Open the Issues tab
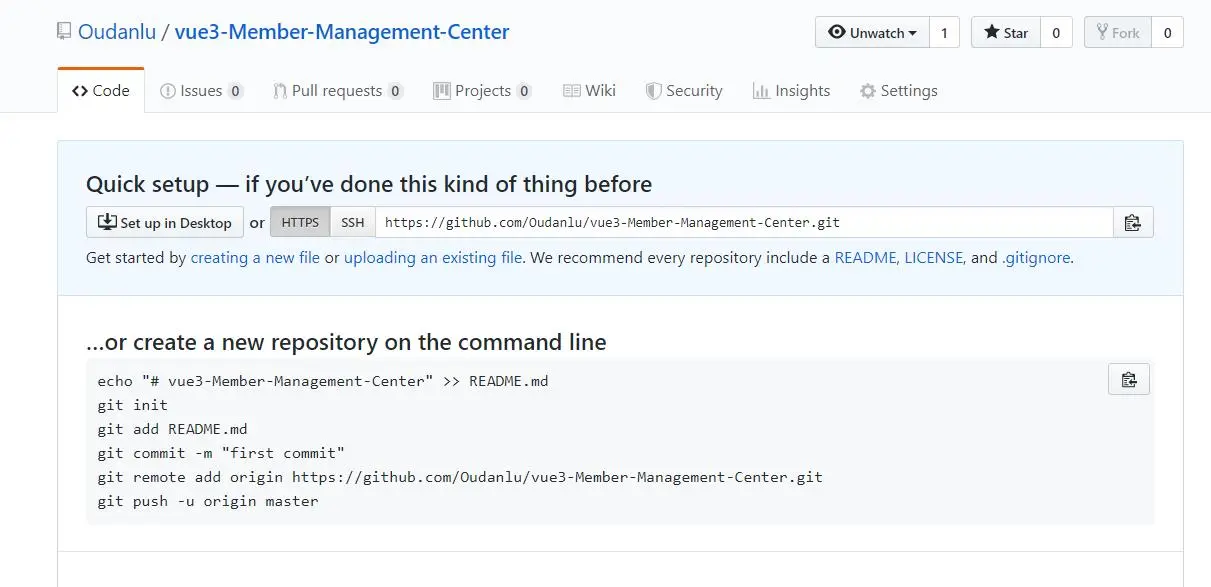Viewport: 1211px width, 587px height. [x=201, y=91]
